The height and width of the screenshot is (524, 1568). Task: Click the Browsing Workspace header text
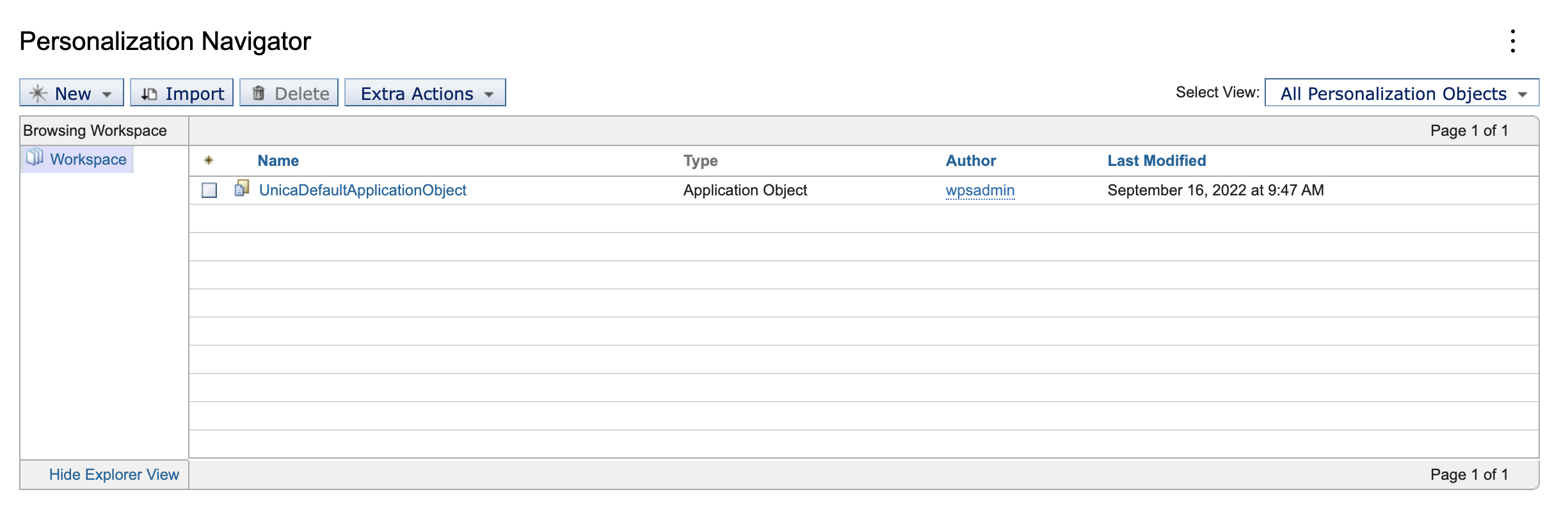95,131
